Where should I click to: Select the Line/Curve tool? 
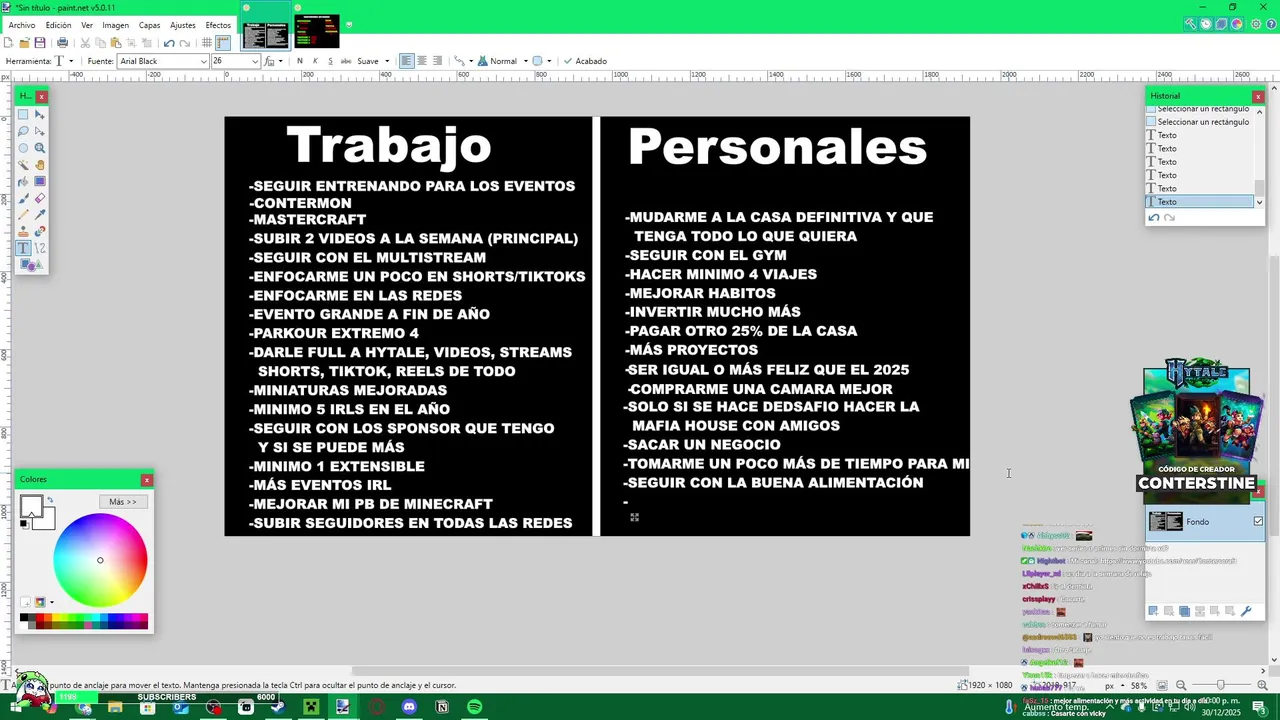click(40, 248)
